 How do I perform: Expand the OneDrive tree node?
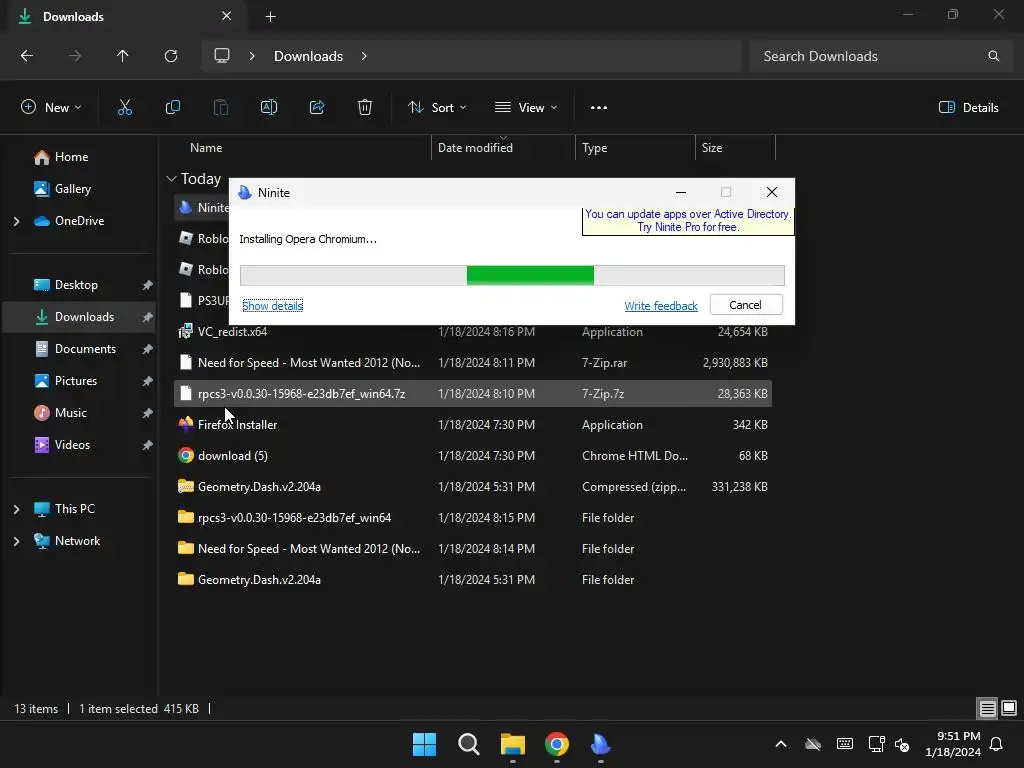point(16,221)
